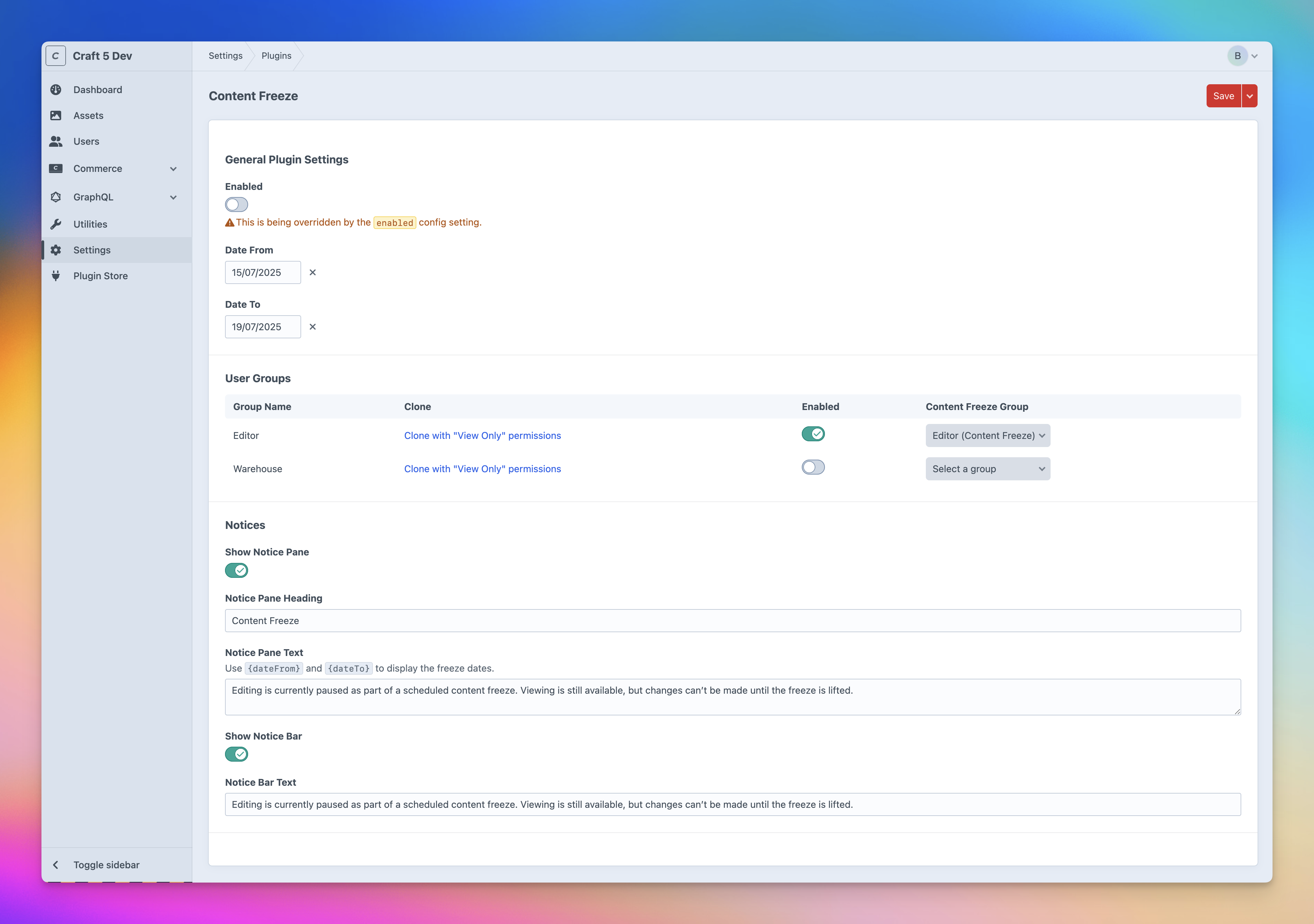Click inside the Notice Pane Heading field
The width and height of the screenshot is (1314, 924).
click(x=732, y=621)
